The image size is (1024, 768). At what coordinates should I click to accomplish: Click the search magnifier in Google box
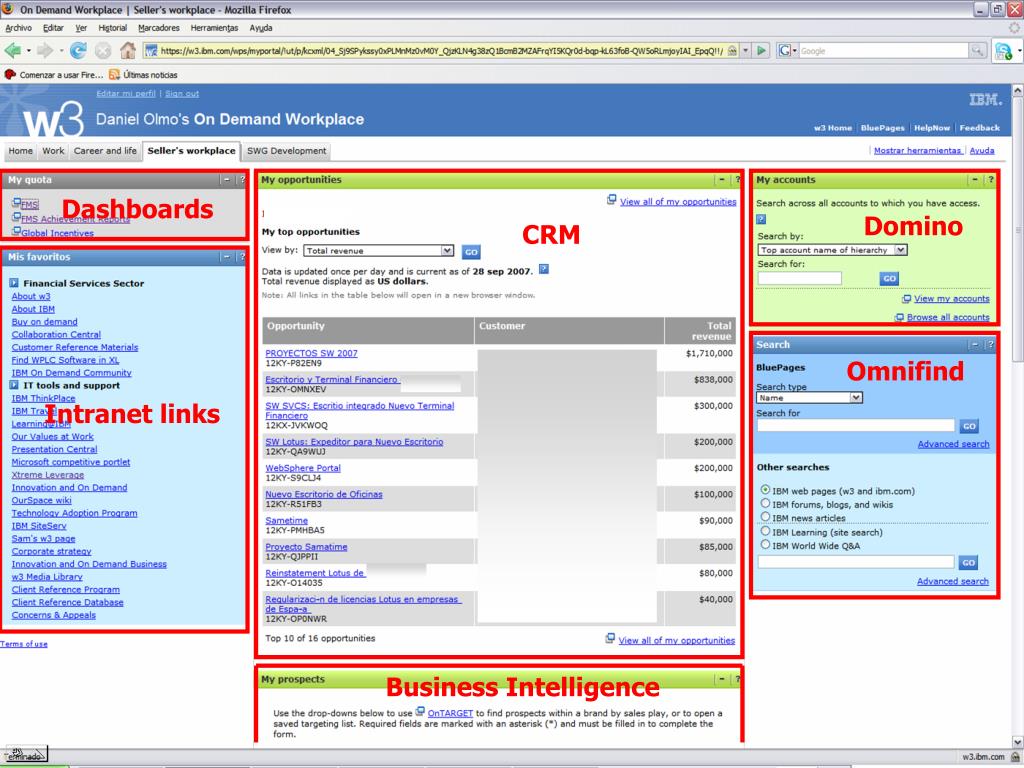click(x=977, y=50)
